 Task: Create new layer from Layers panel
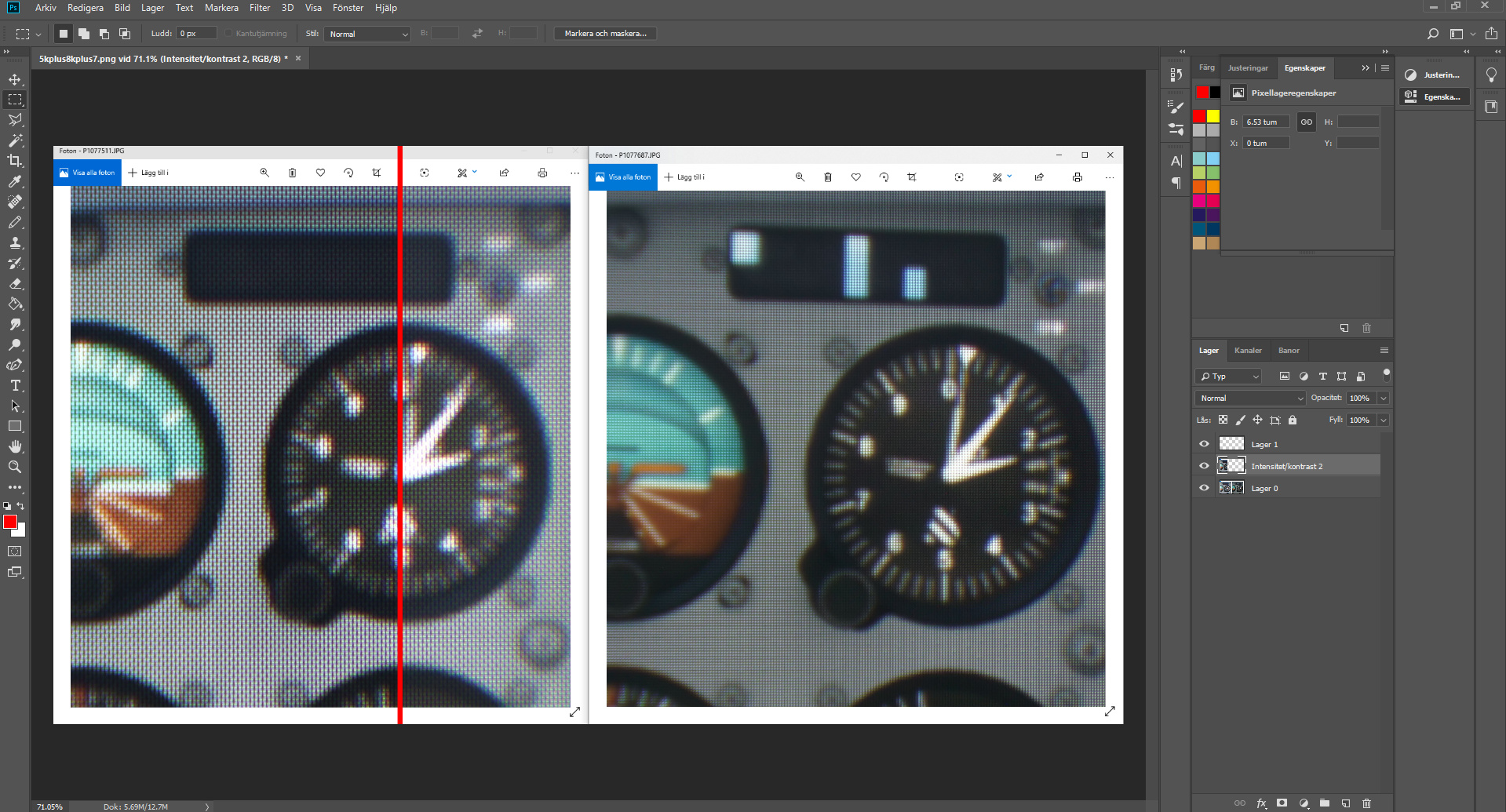(1345, 803)
